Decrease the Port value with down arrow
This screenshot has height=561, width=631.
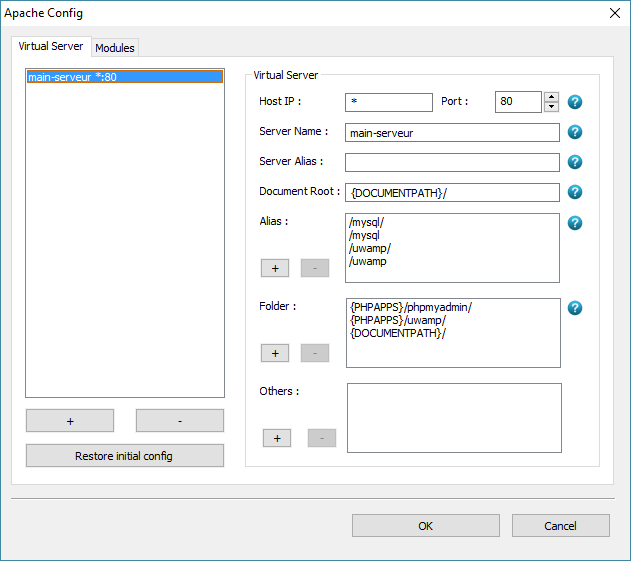551,107
